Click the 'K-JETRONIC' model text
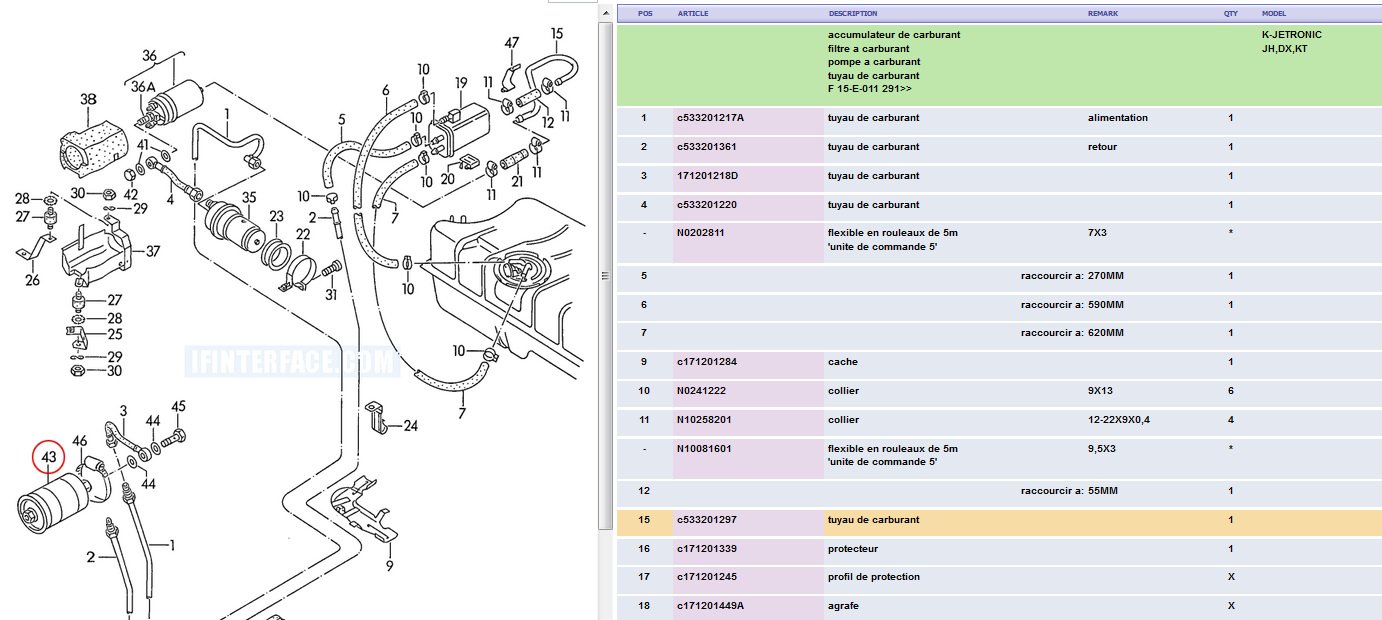Image resolution: width=1382 pixels, height=620 pixels. [1291, 35]
